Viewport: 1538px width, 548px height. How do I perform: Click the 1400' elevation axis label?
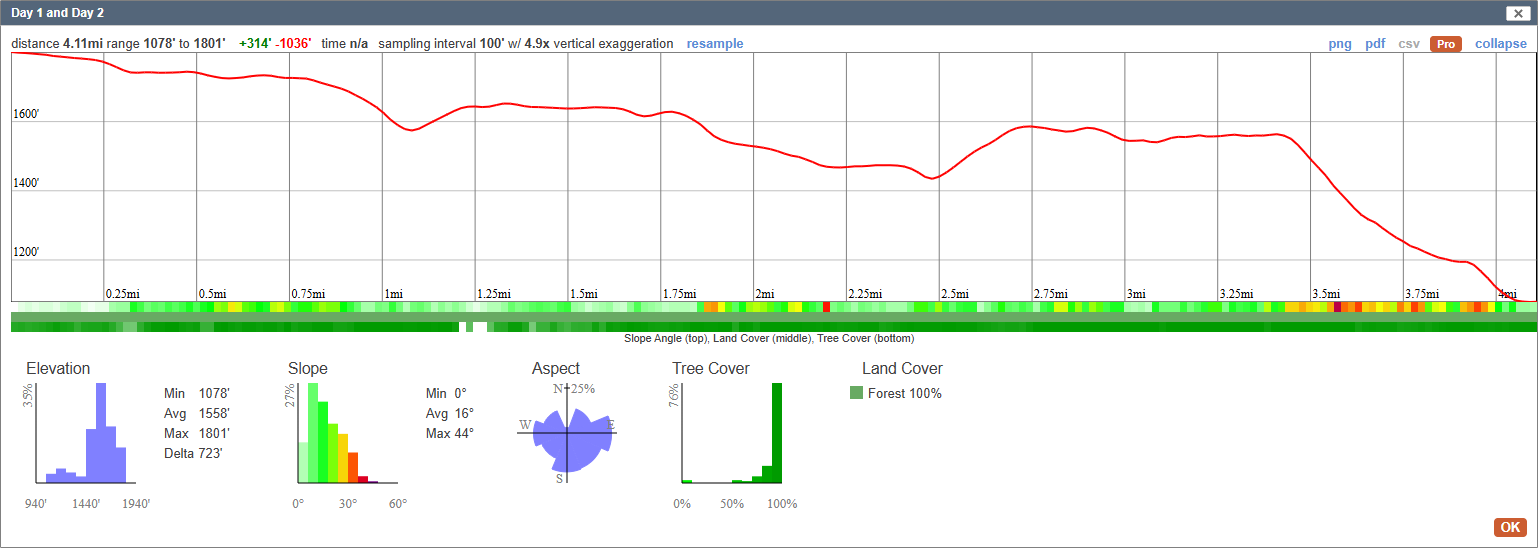(x=26, y=183)
